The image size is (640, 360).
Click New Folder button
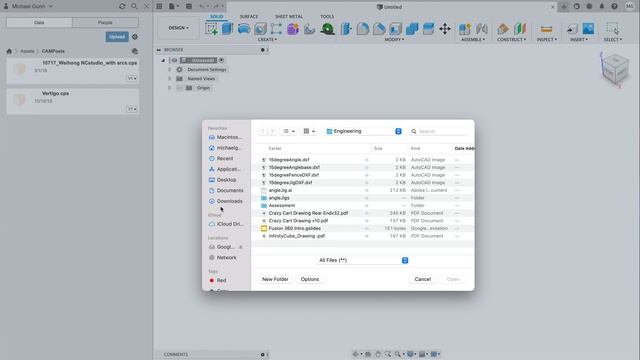pyautogui.click(x=275, y=279)
